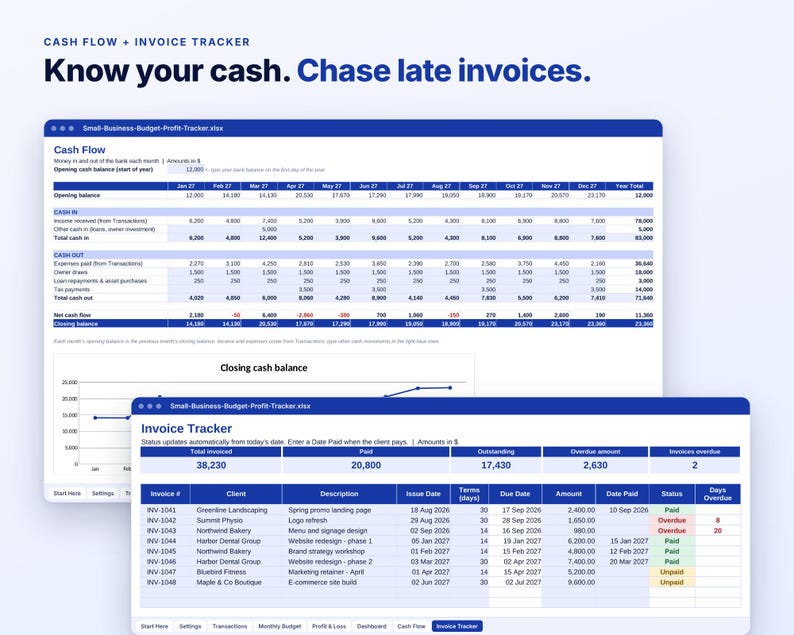Screen dimensions: 794x635
Task: Select the 'Issue Date' column header
Action: [x=423, y=494]
